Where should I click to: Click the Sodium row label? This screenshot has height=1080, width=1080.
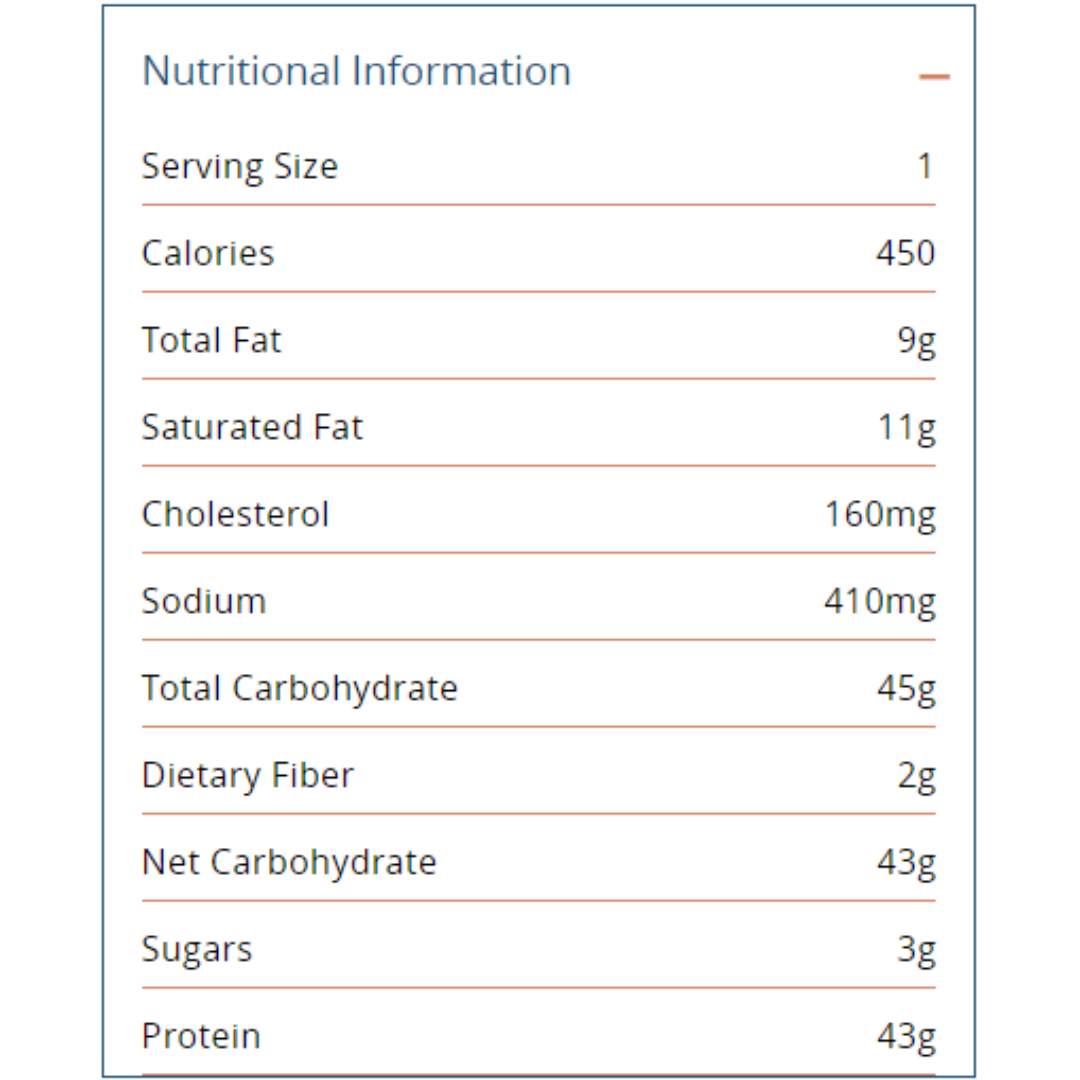coord(204,601)
